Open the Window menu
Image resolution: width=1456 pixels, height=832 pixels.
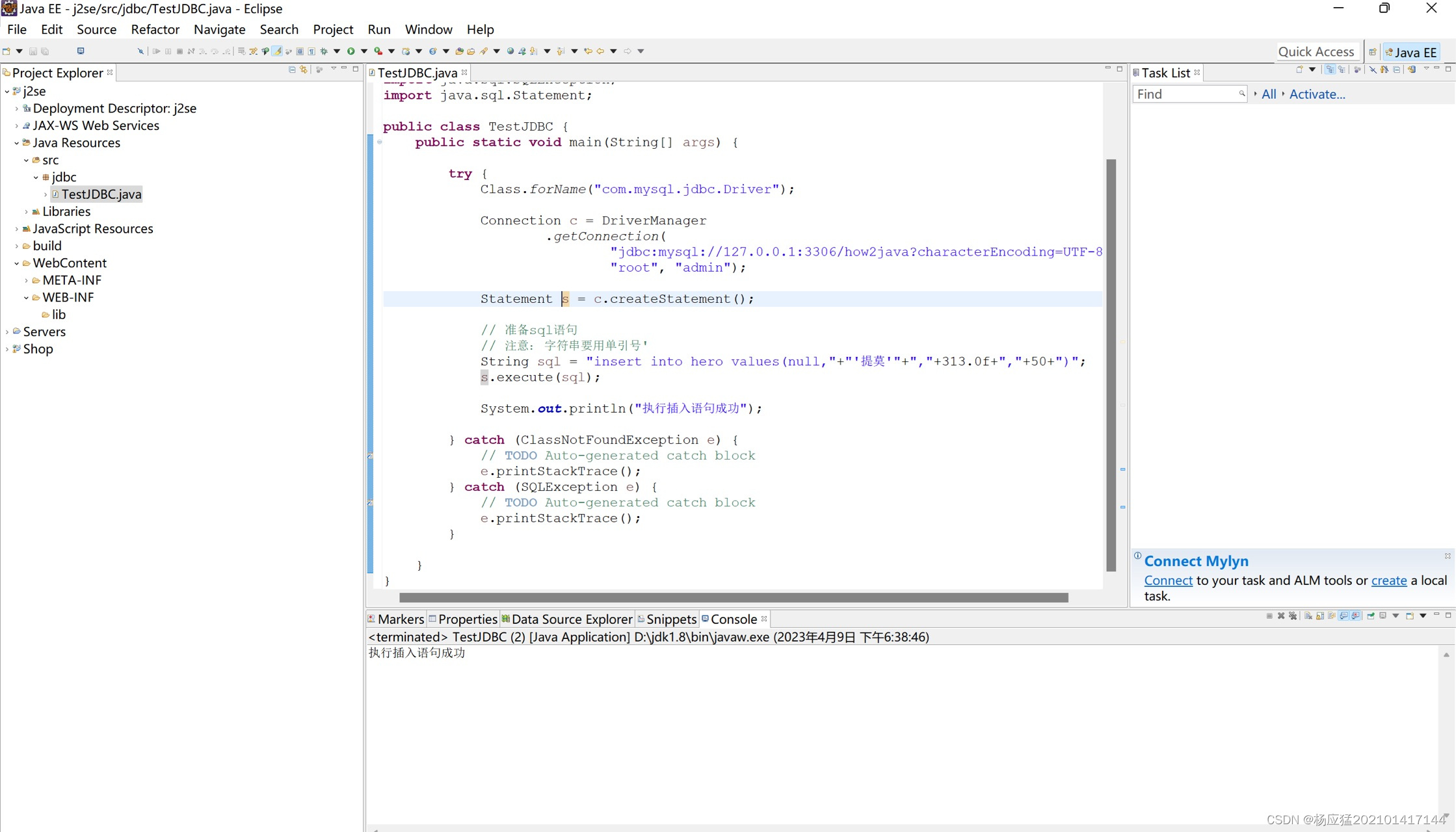click(x=428, y=29)
